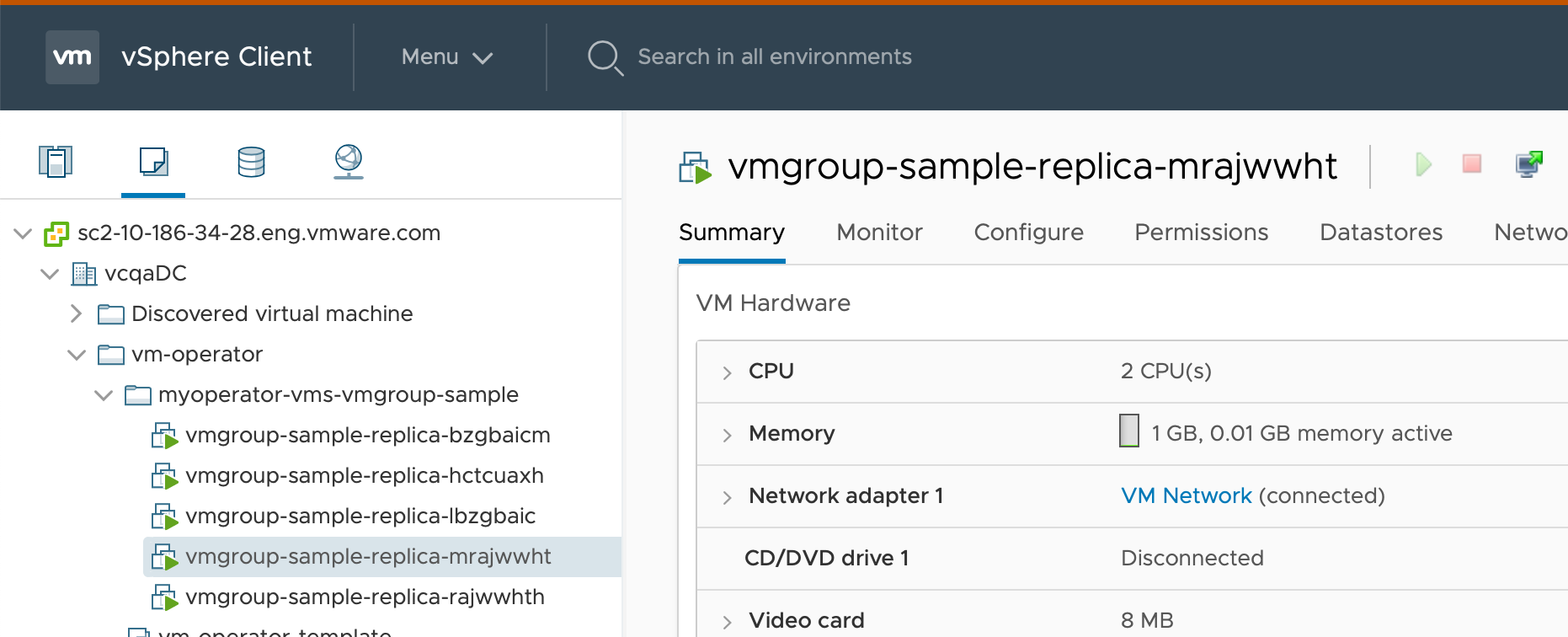The width and height of the screenshot is (1568, 637).
Task: Expand the Video card row
Action: click(x=727, y=622)
